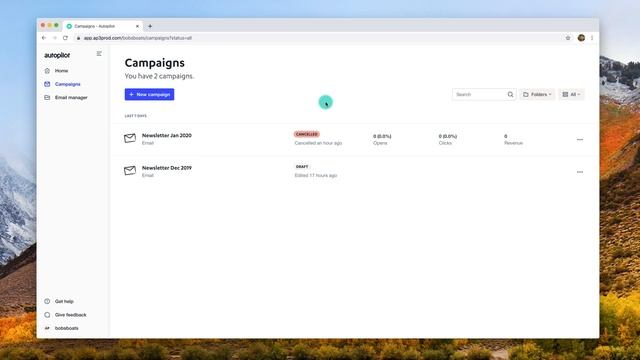Click the Newsletter Jan 2020 envelope icon
The width and height of the screenshot is (640, 360).
tap(130, 138)
